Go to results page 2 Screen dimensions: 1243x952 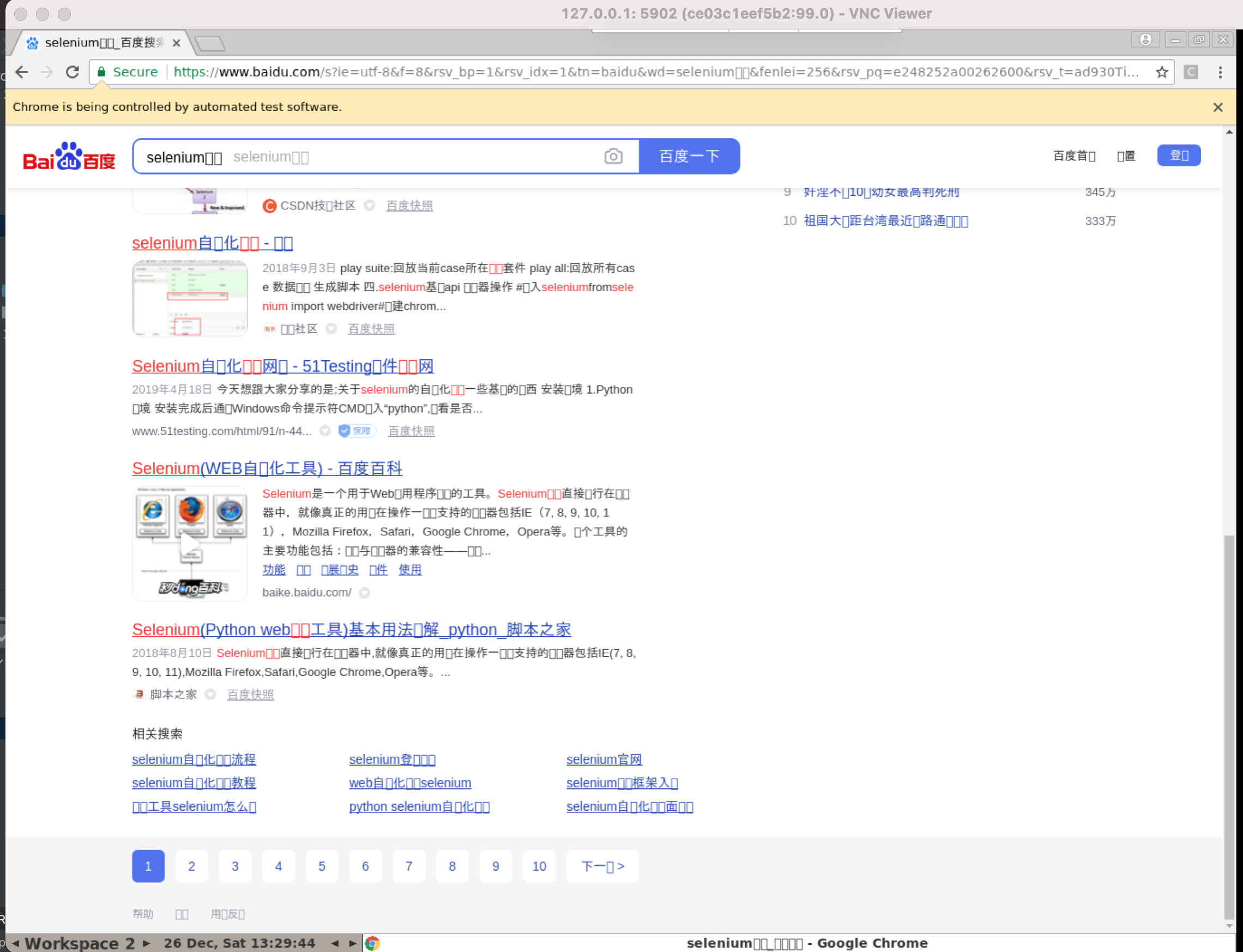coord(191,866)
